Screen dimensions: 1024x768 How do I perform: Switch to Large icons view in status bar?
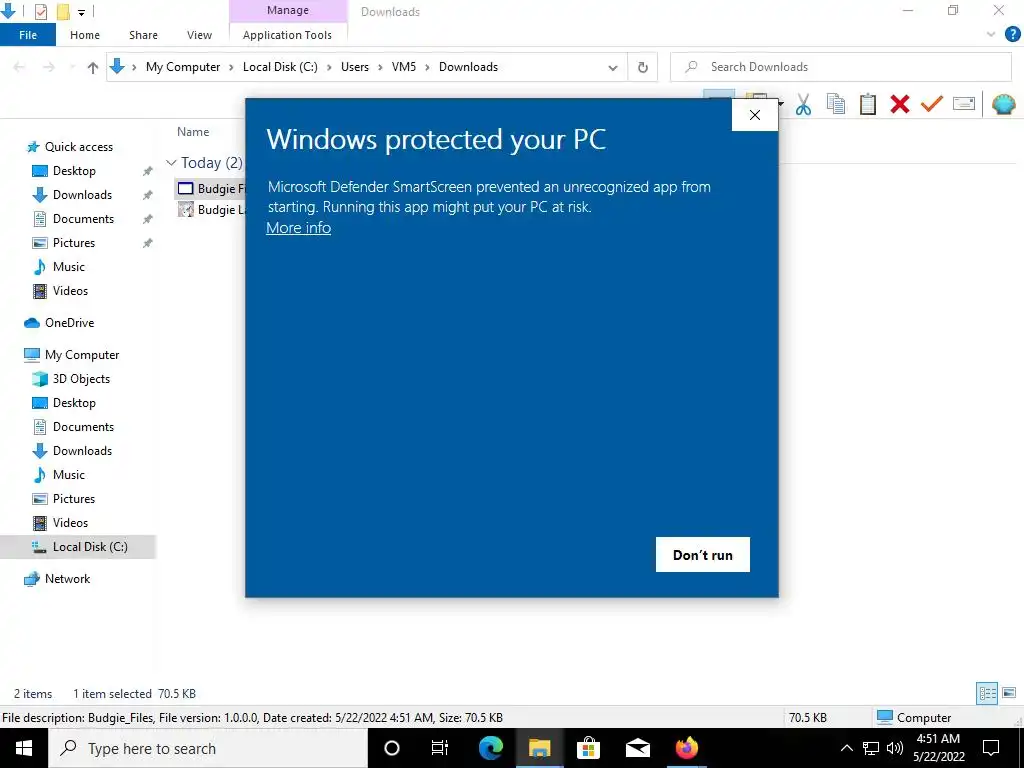[x=1009, y=693]
